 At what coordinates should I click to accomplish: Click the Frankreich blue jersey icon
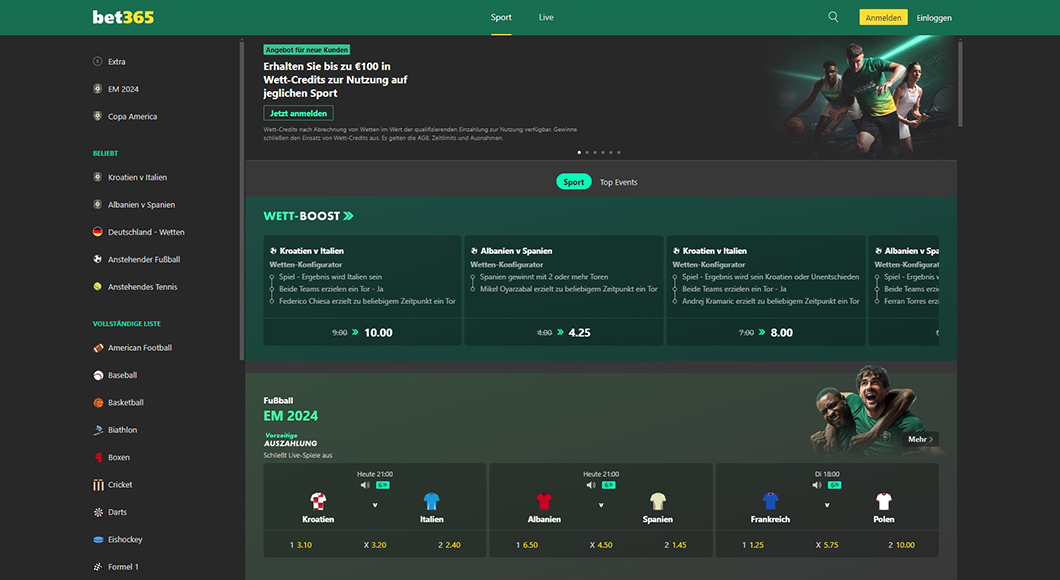[770, 501]
